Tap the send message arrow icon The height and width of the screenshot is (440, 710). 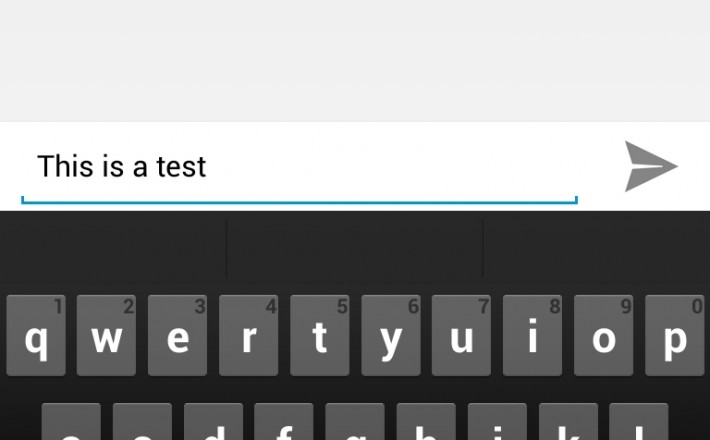pyautogui.click(x=651, y=166)
